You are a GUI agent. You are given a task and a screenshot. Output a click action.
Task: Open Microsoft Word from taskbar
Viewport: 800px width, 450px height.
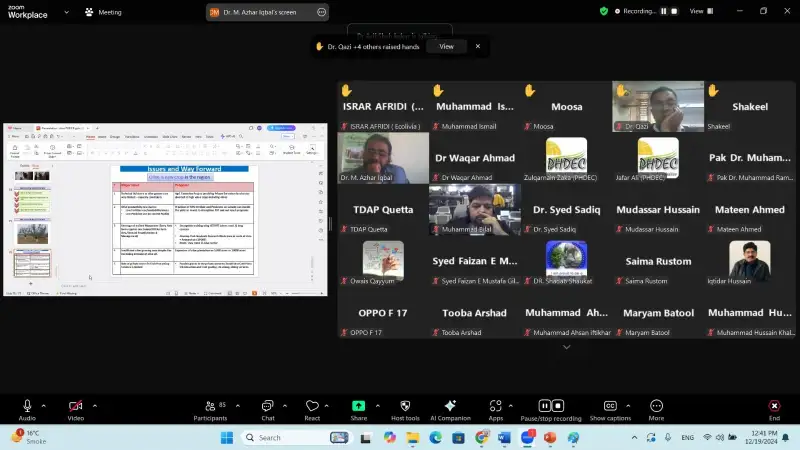point(504,437)
